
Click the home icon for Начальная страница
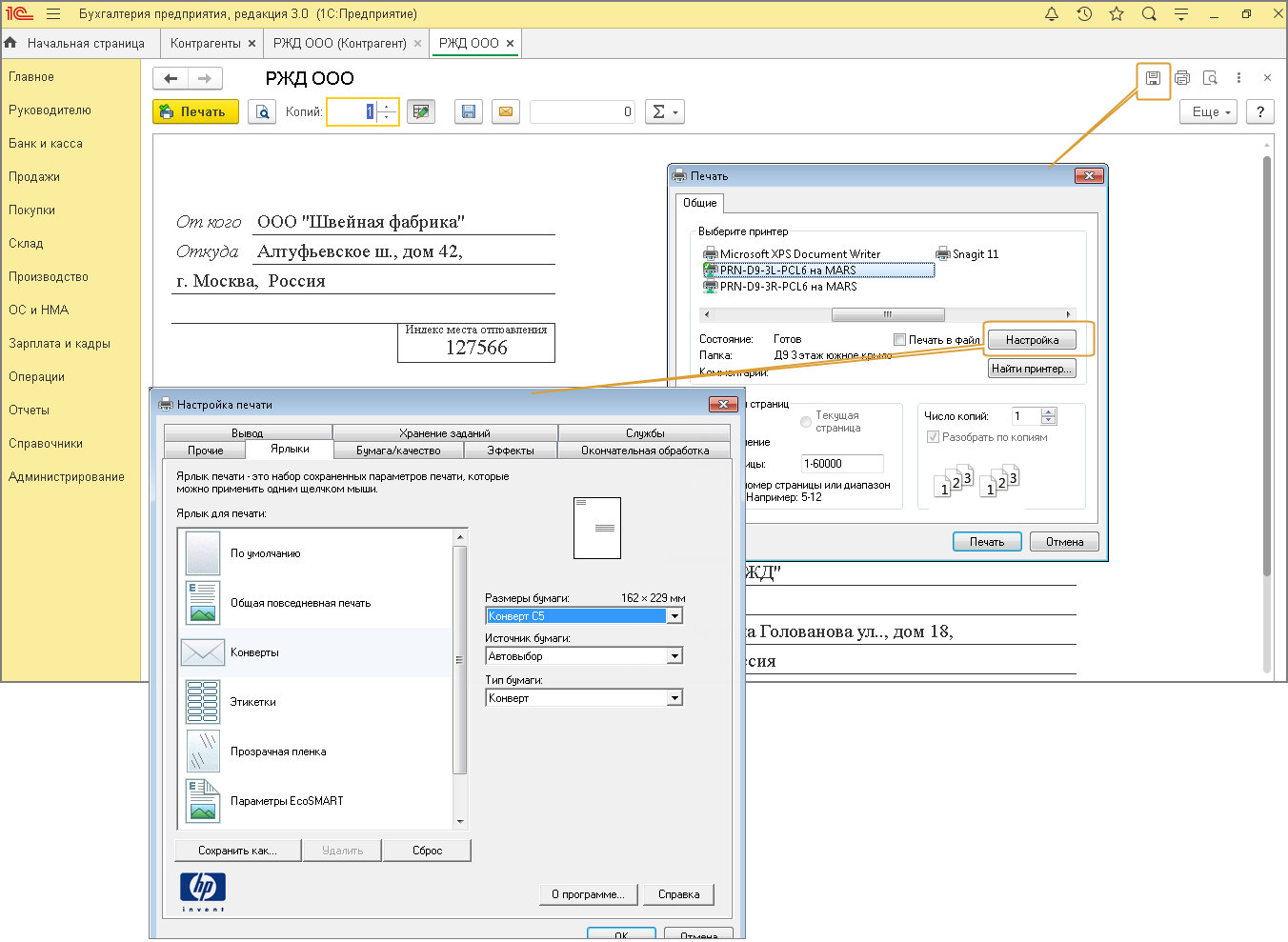(10, 43)
